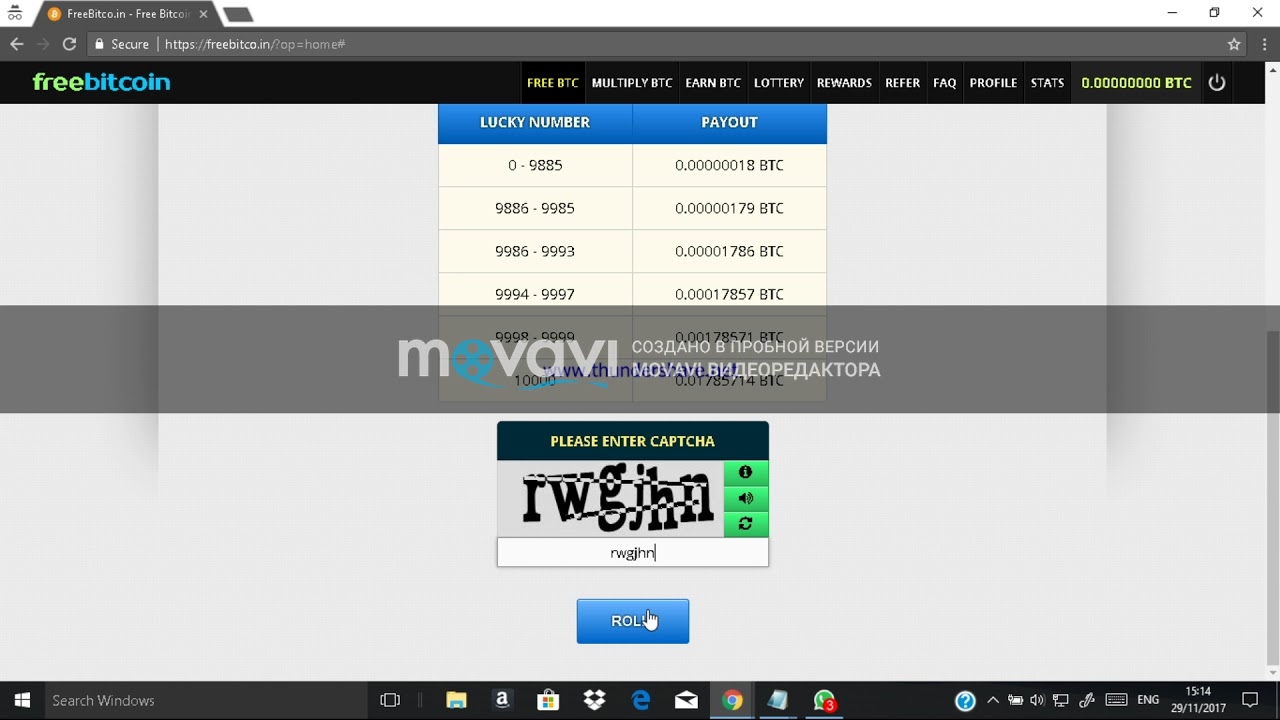
Task: Focus the captcha text input field
Action: pyautogui.click(x=633, y=552)
